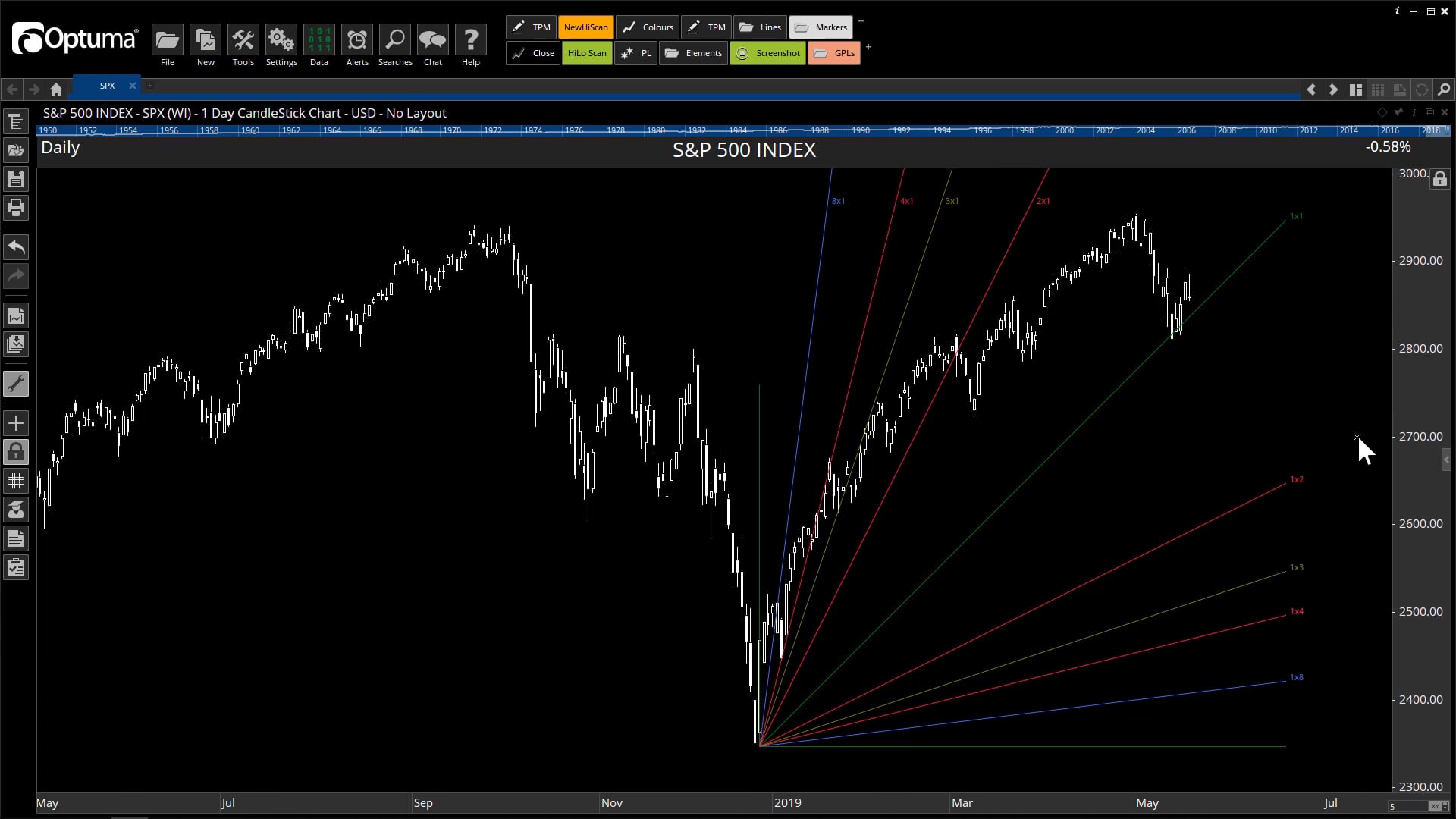Screen dimensions: 1456x819
Task: Pop out the chart window icon
Action: coord(1429,112)
